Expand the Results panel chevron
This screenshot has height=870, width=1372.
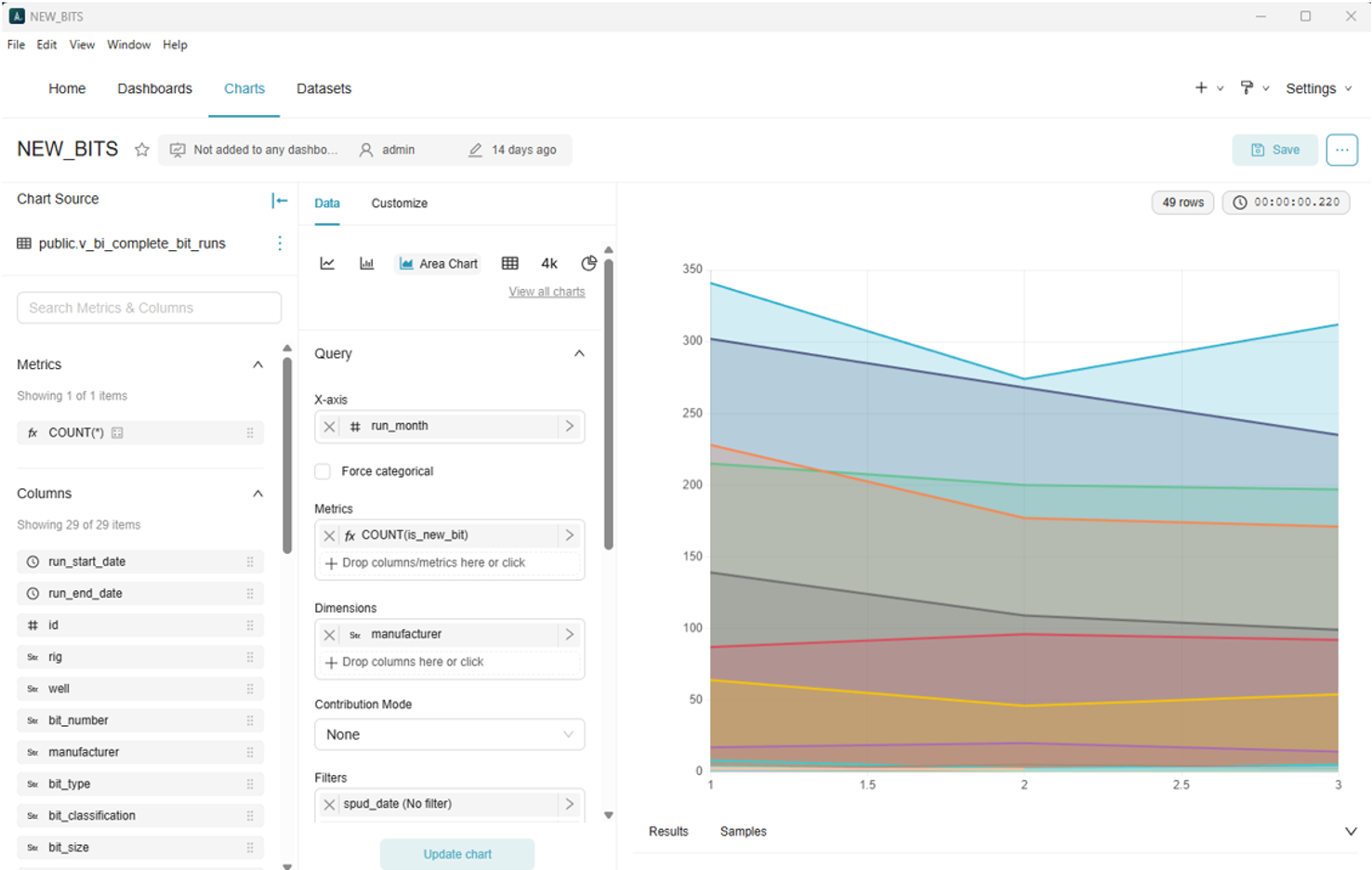pos(1351,832)
